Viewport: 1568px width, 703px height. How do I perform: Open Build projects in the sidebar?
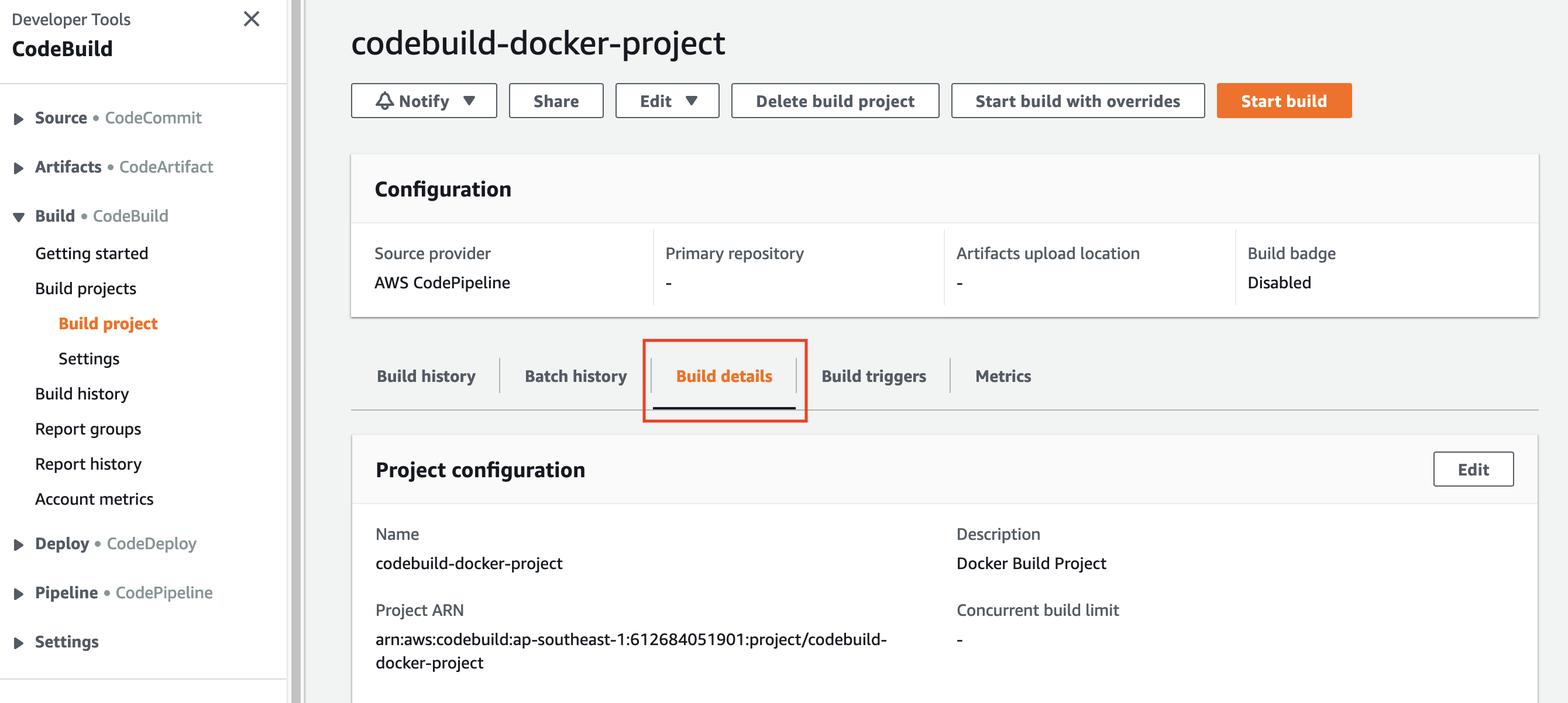point(85,288)
